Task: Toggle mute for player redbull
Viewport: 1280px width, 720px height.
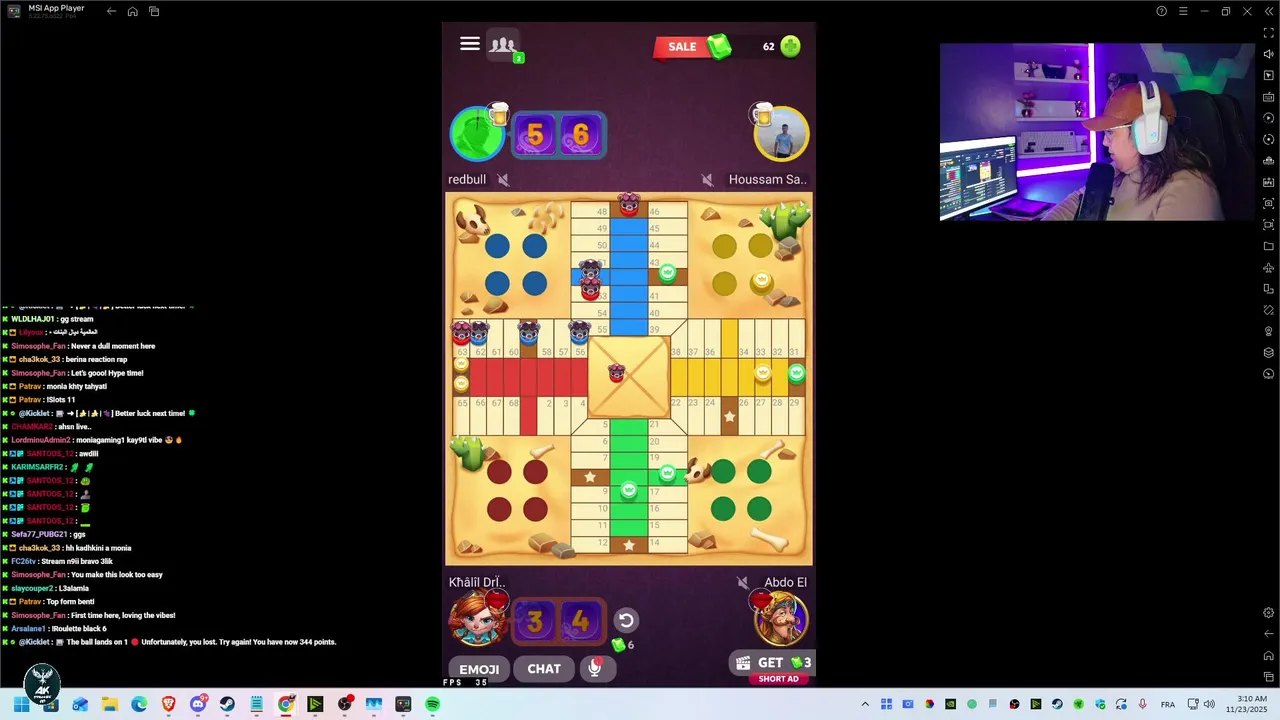Action: point(503,180)
